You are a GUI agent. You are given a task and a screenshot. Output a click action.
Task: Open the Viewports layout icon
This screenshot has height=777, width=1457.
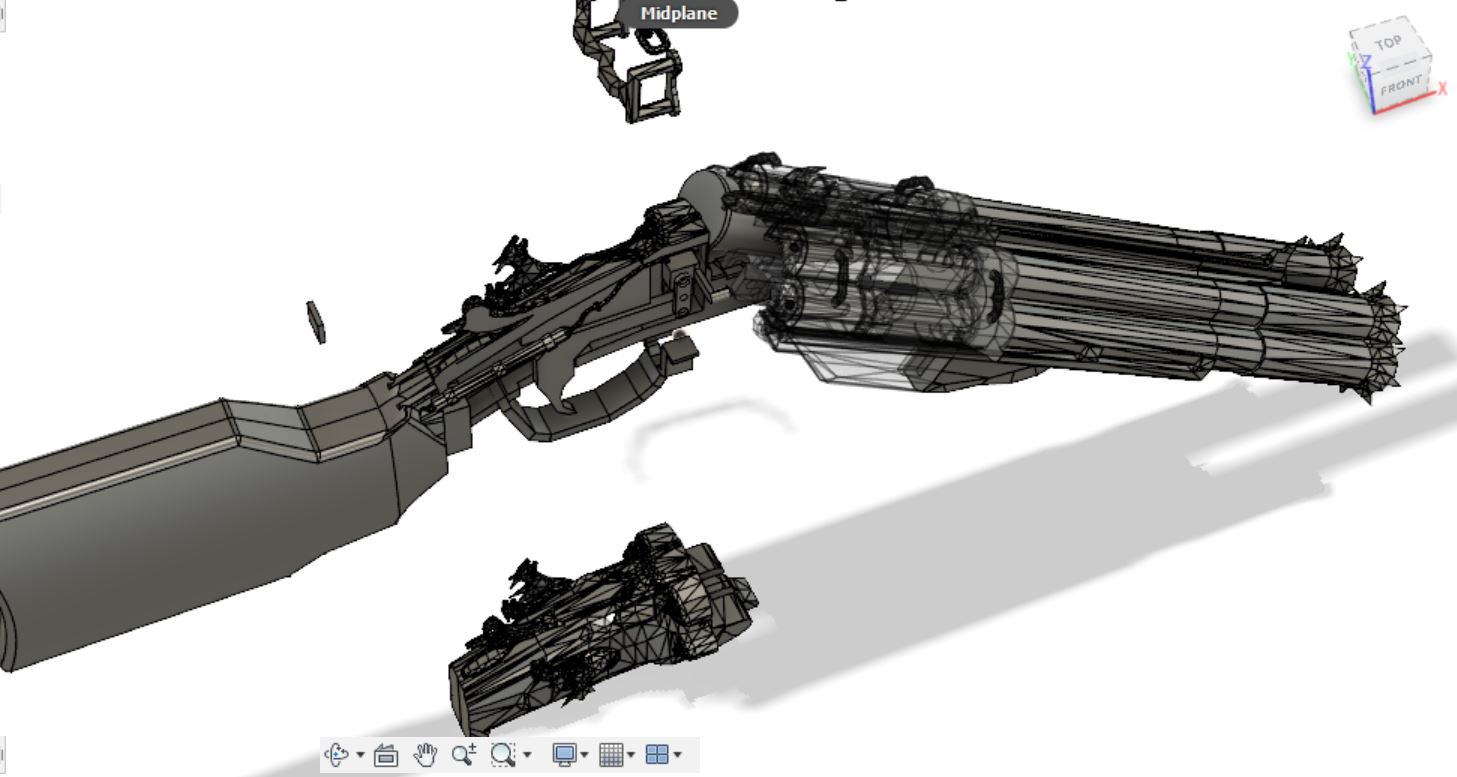657,755
